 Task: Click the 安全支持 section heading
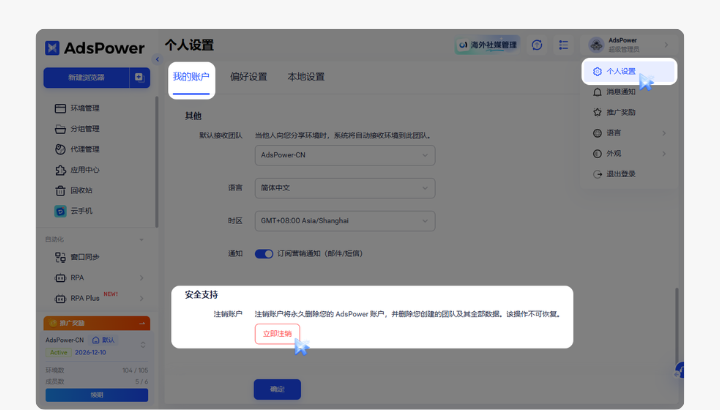click(x=201, y=295)
